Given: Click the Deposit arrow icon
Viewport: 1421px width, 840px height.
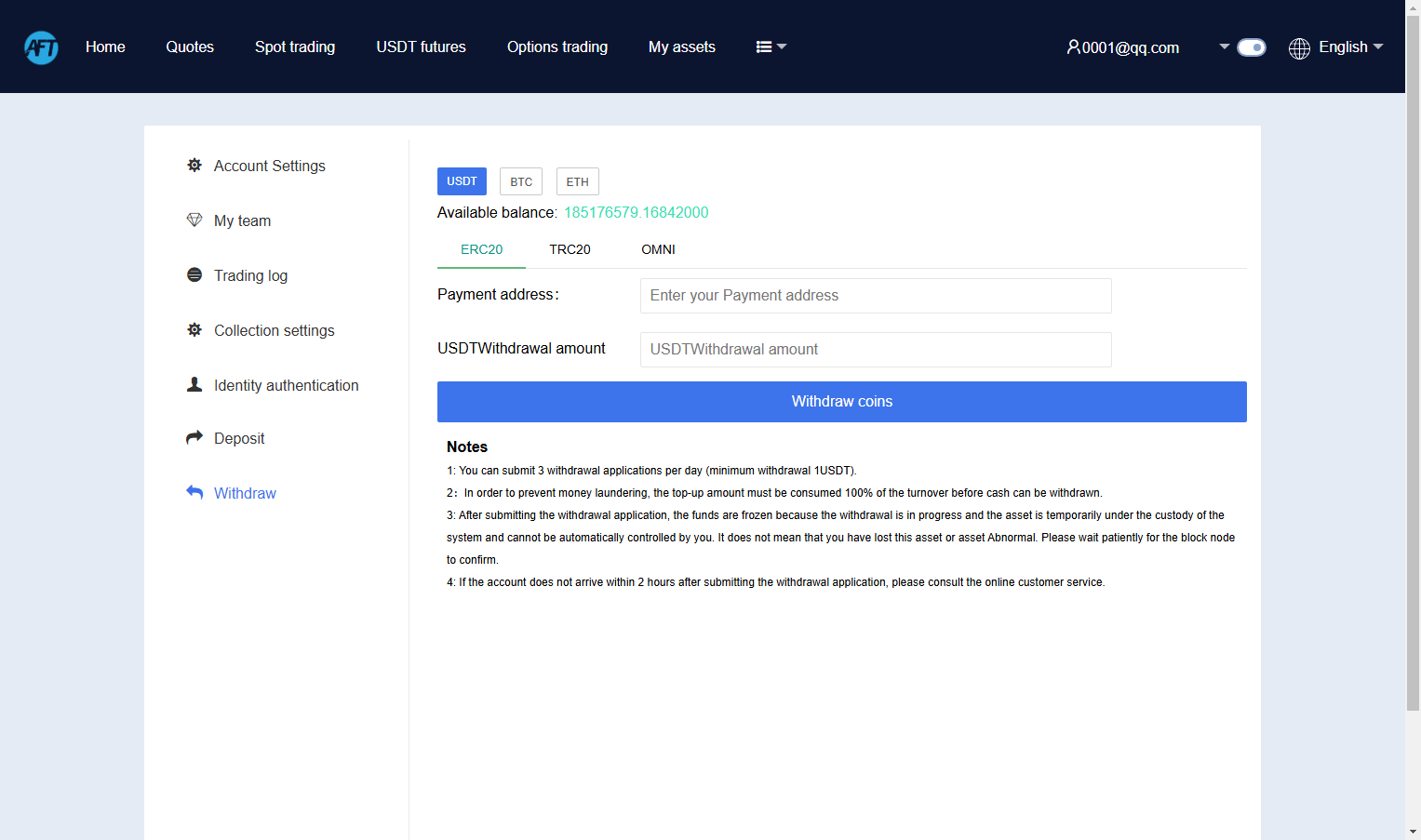Looking at the screenshot, I should [194, 437].
